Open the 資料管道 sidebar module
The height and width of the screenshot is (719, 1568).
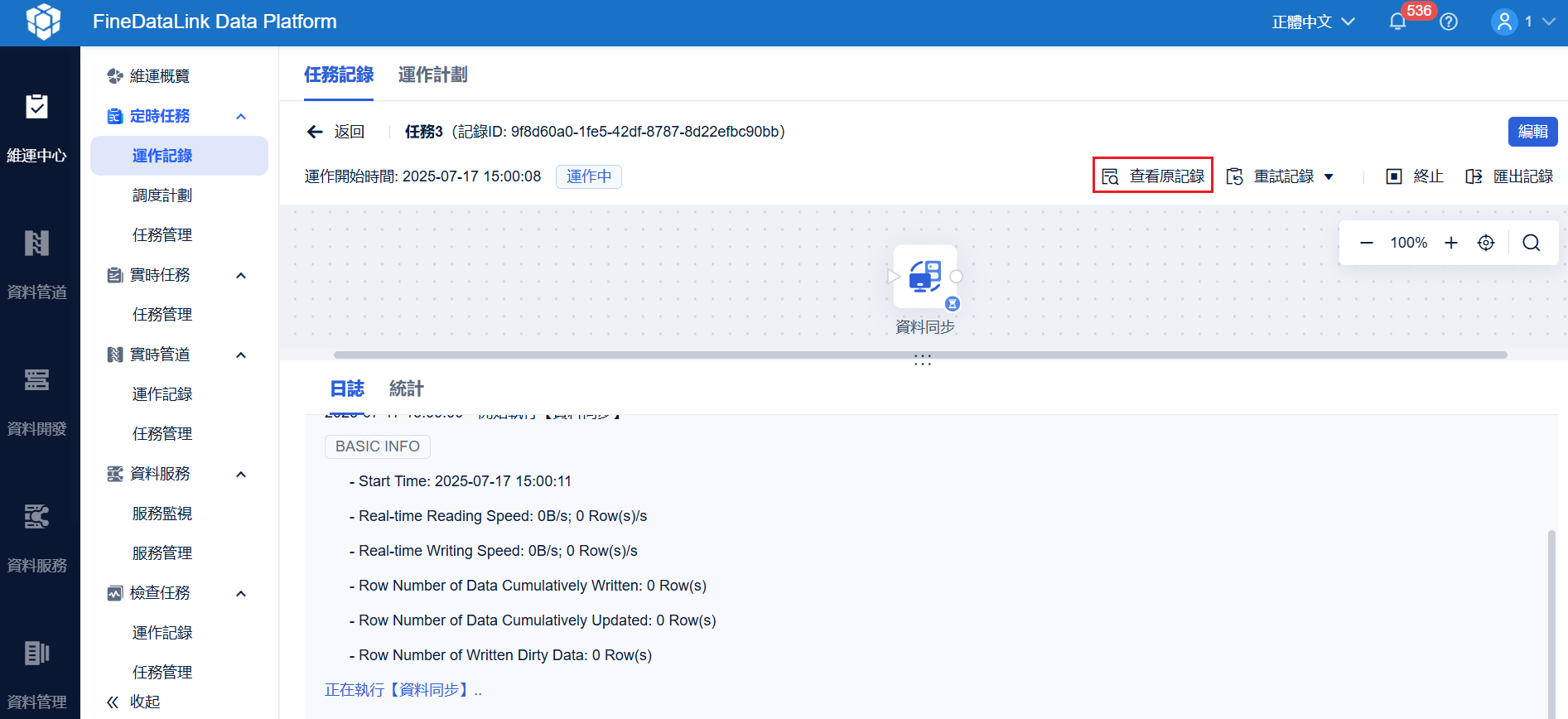(36, 265)
